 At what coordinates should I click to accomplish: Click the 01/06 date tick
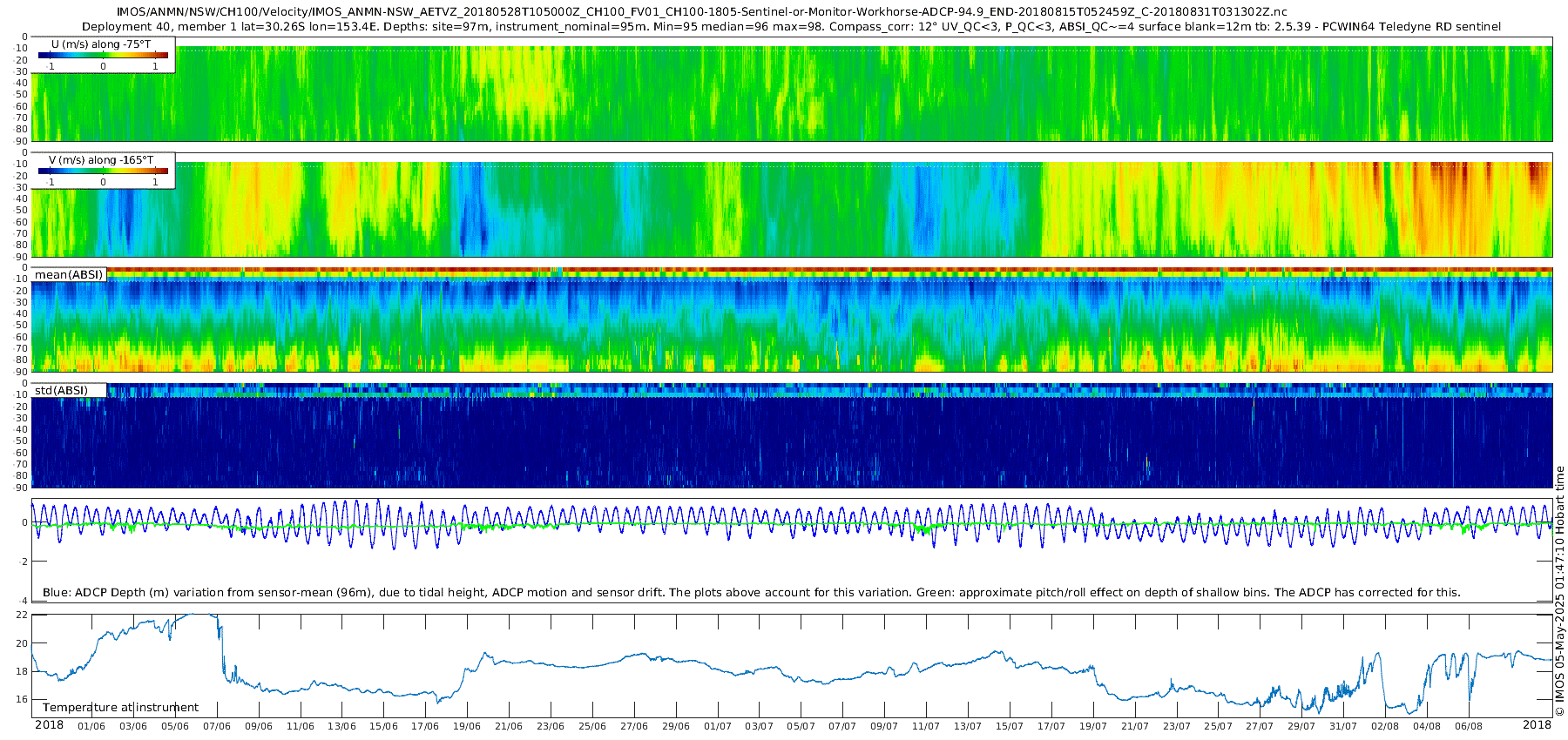click(x=91, y=726)
